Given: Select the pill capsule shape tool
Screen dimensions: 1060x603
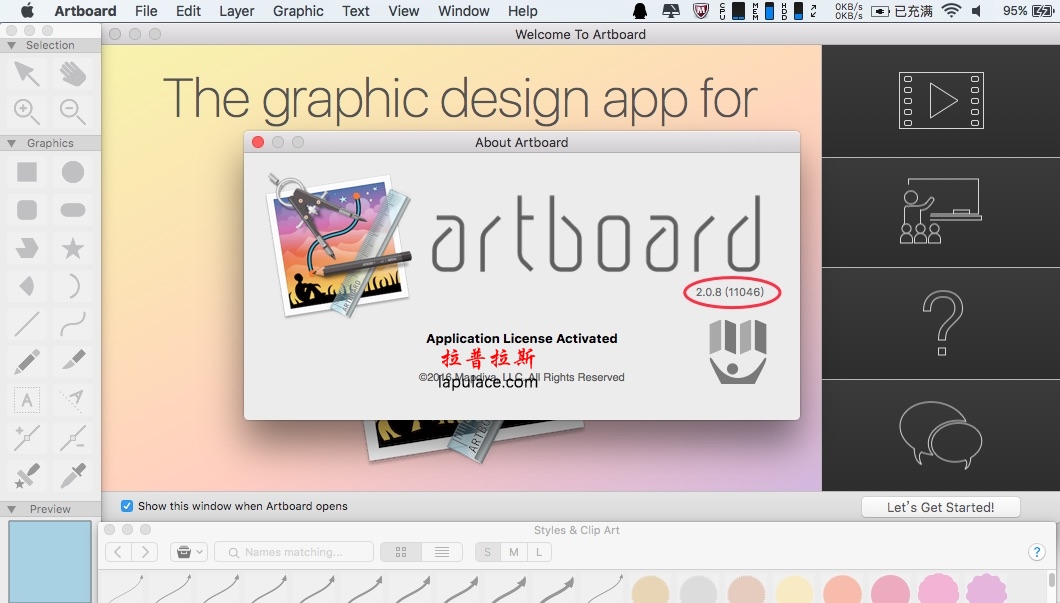Looking at the screenshot, I should tap(72, 210).
